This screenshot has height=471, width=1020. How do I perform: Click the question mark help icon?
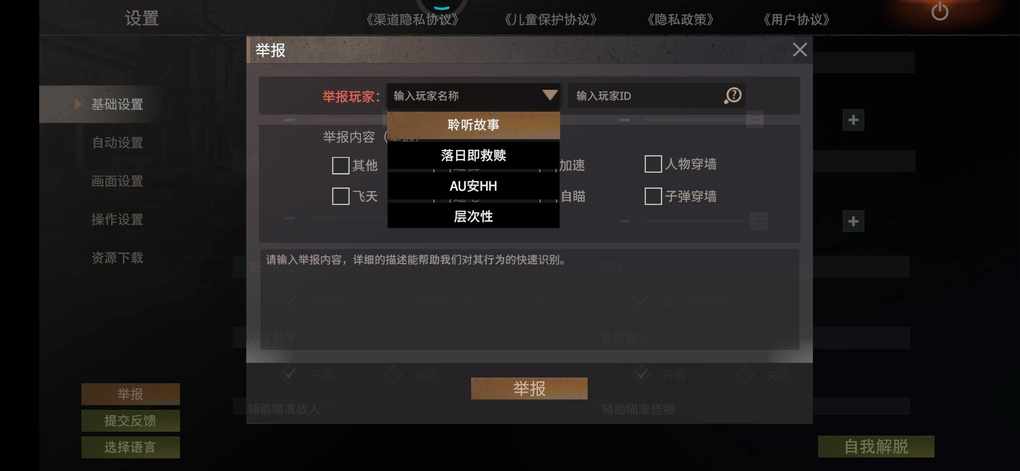pos(733,96)
